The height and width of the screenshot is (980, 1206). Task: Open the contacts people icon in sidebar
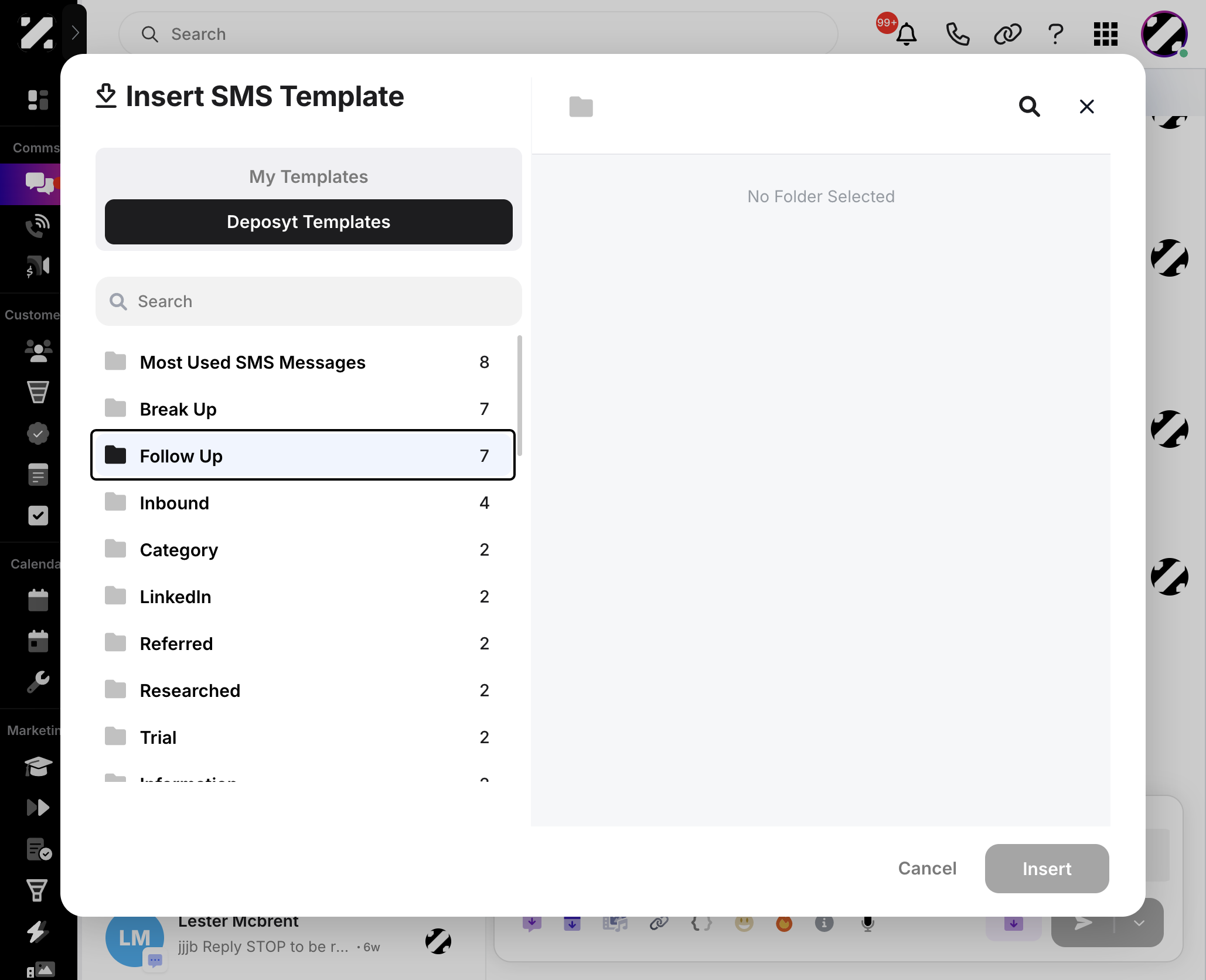click(39, 351)
